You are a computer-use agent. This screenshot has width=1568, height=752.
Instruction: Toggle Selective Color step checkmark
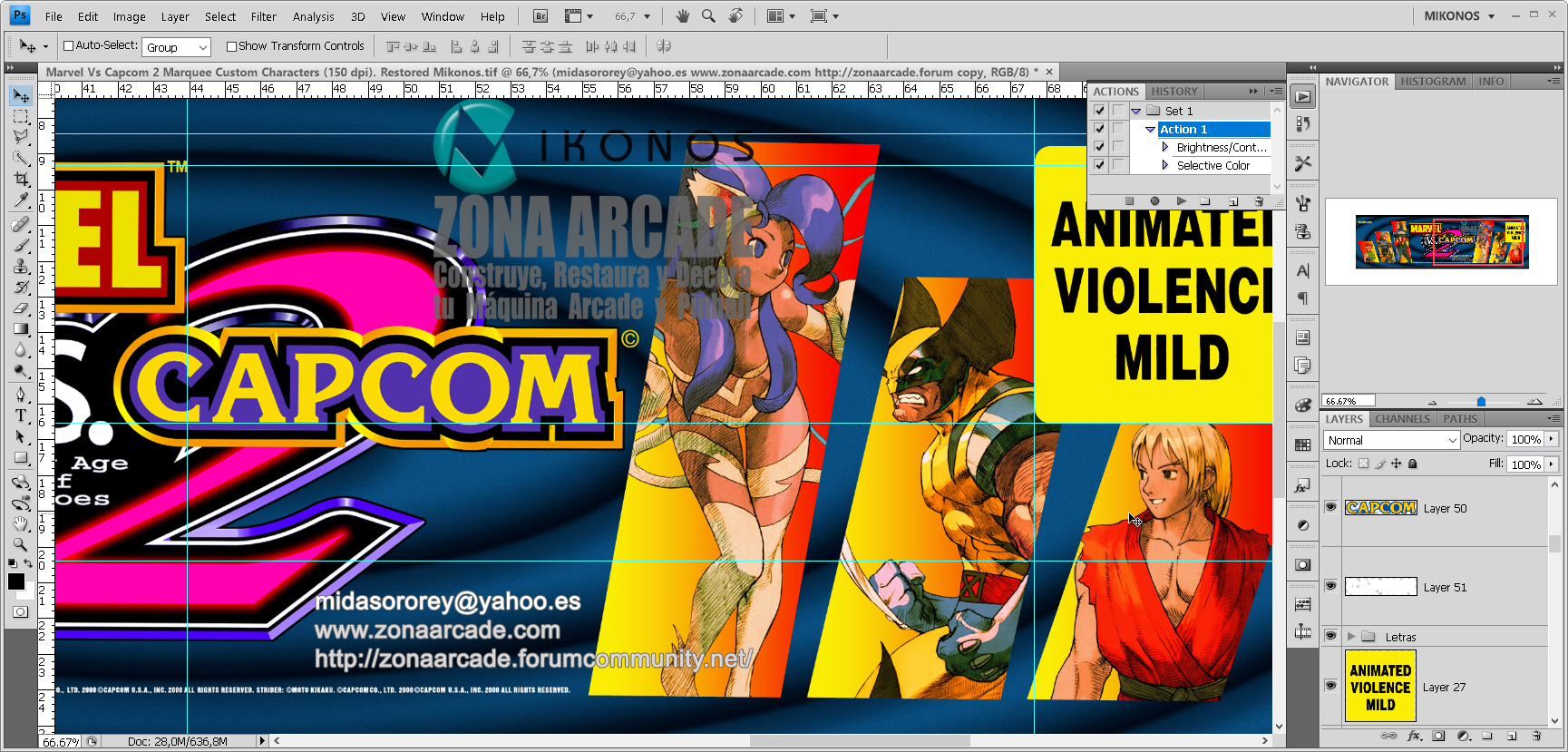click(x=1099, y=165)
